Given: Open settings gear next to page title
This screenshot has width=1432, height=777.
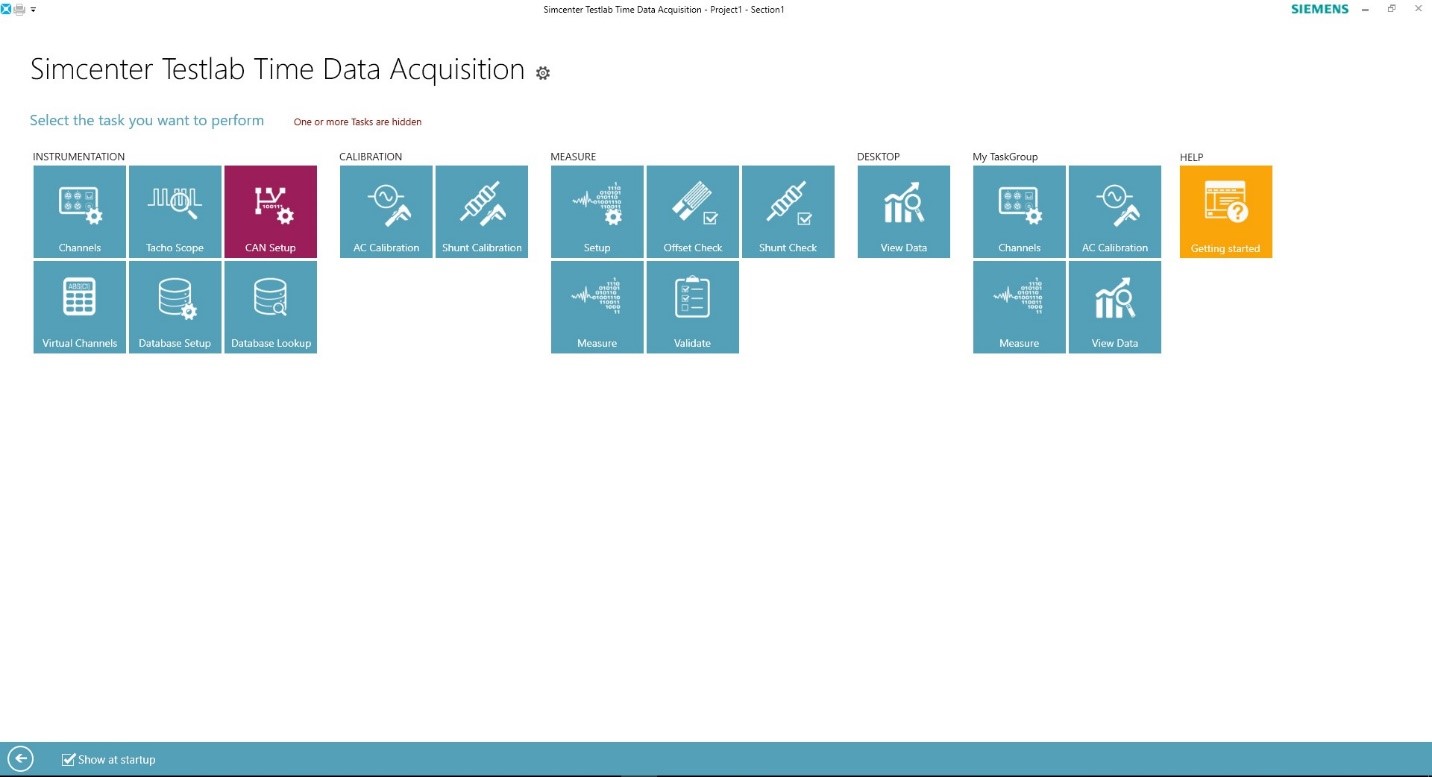Looking at the screenshot, I should click(x=543, y=73).
